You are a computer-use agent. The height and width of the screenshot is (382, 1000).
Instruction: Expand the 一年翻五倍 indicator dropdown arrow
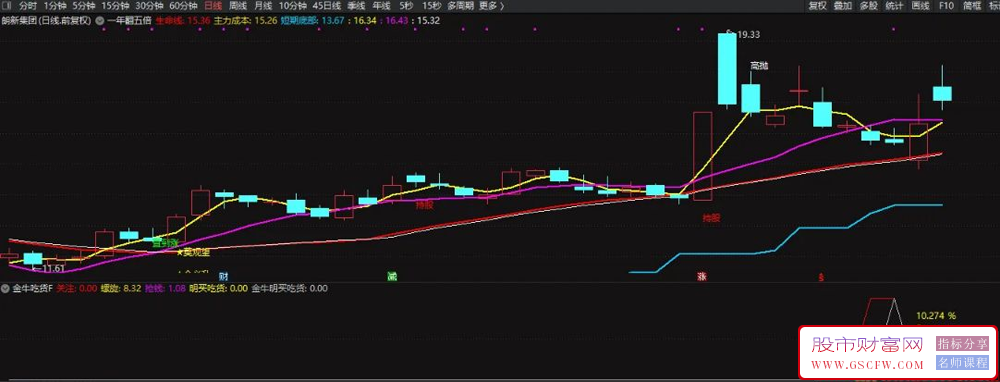click(x=99, y=20)
